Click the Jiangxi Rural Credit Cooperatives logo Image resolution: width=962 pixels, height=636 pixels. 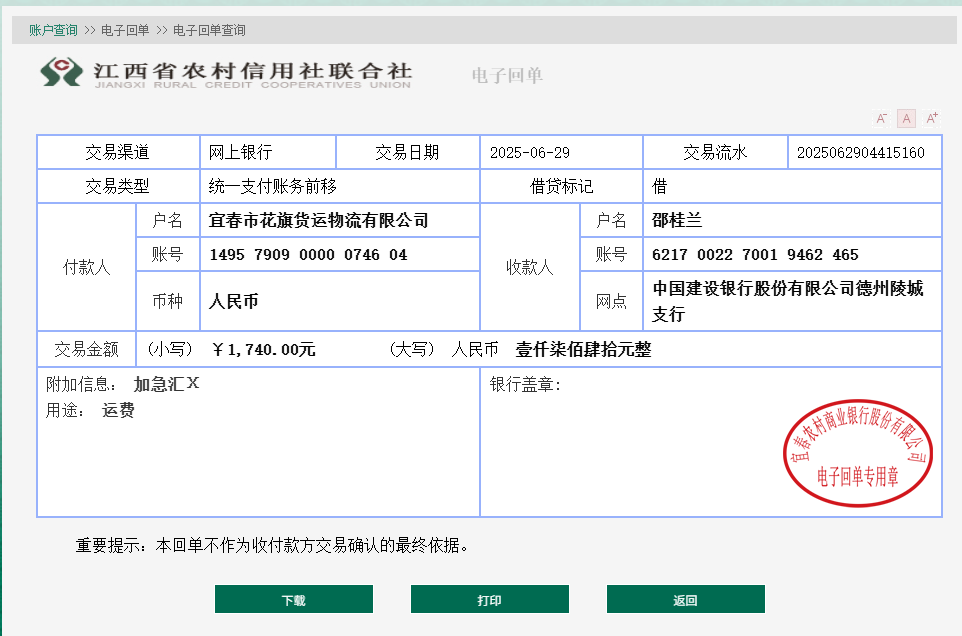(x=226, y=73)
